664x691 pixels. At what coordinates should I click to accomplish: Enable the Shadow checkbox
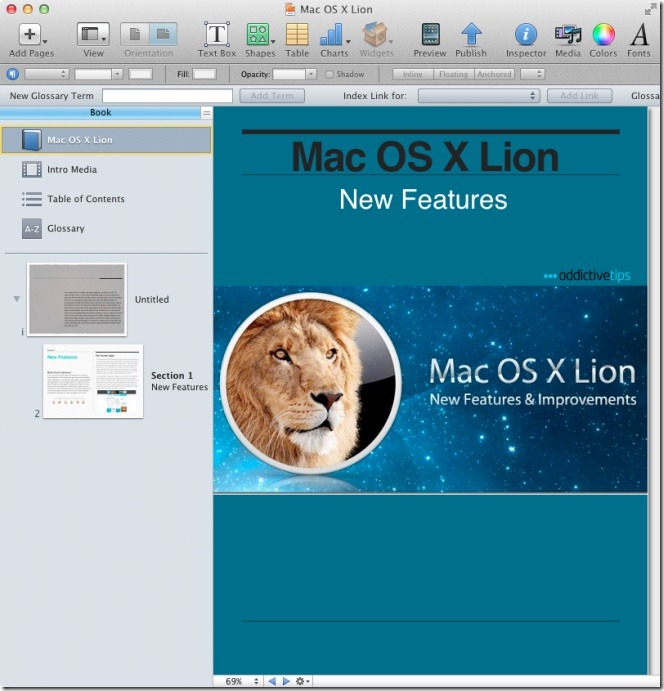[x=329, y=74]
